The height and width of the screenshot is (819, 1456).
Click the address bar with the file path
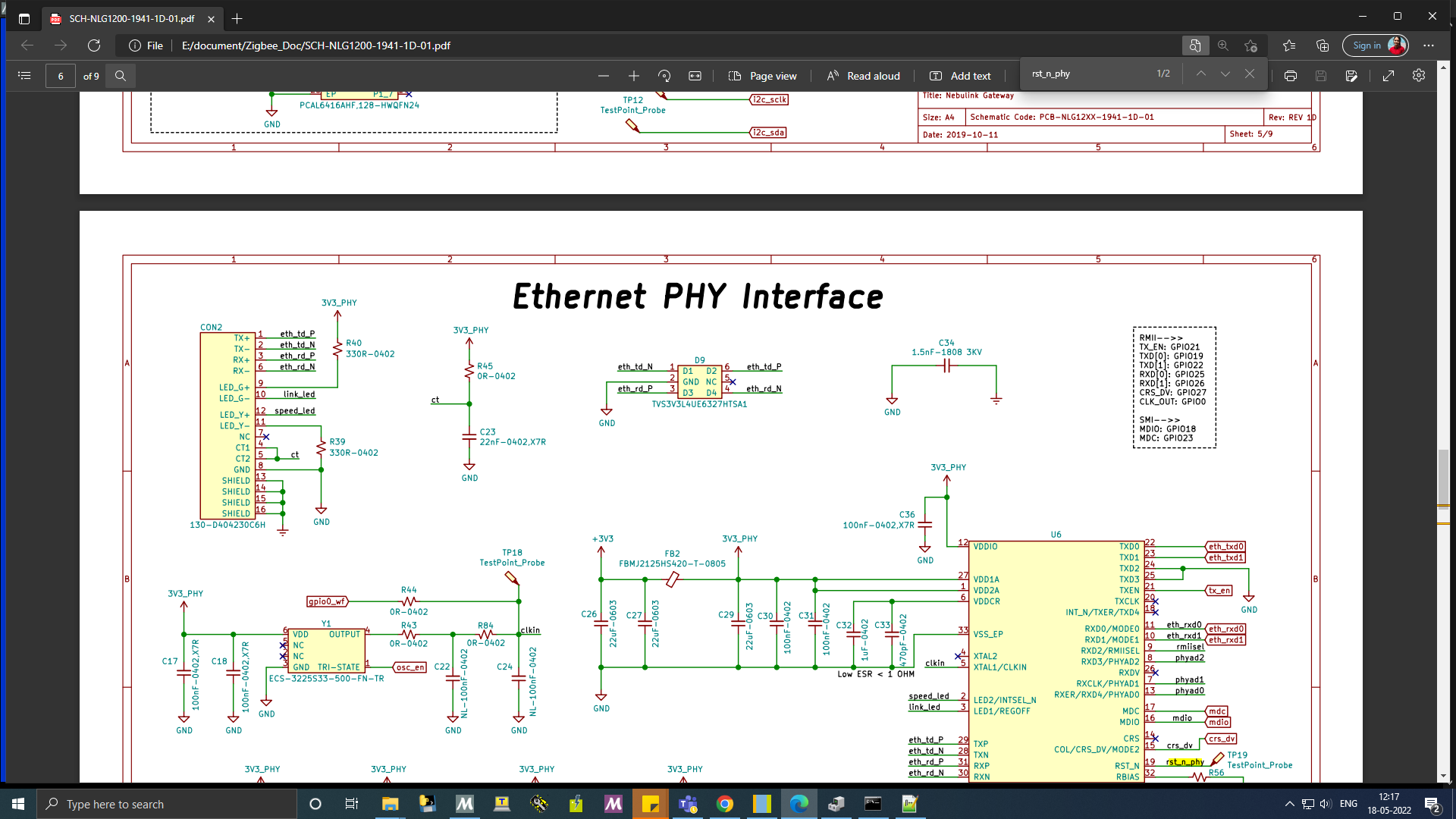pos(315,45)
